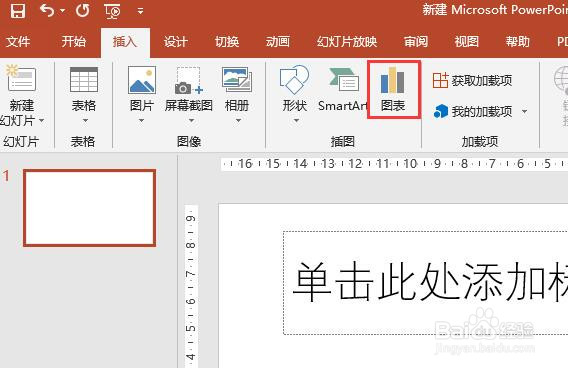This screenshot has width=568, height=368.
Task: Open 我的加载项 my add-ins
Action: (x=472, y=111)
